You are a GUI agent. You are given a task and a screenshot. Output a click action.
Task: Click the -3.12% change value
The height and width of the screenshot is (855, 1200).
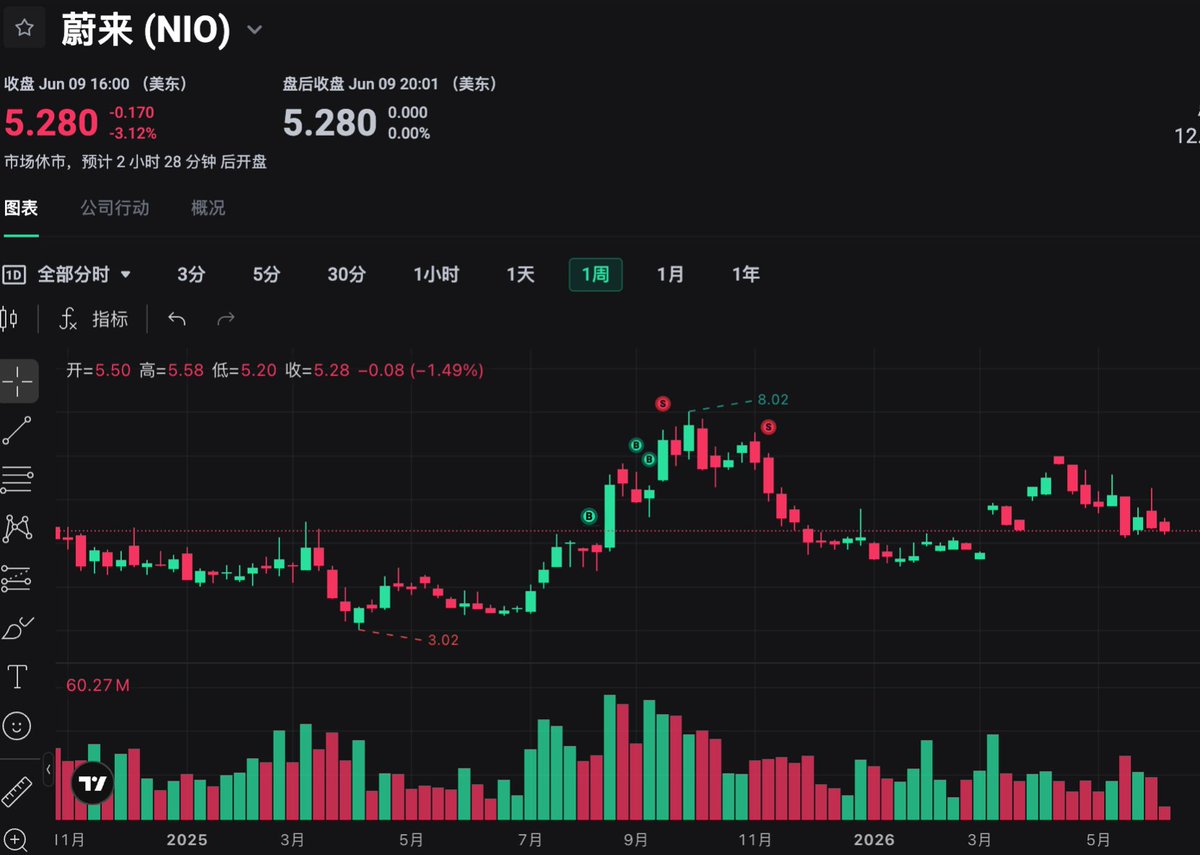(132, 133)
